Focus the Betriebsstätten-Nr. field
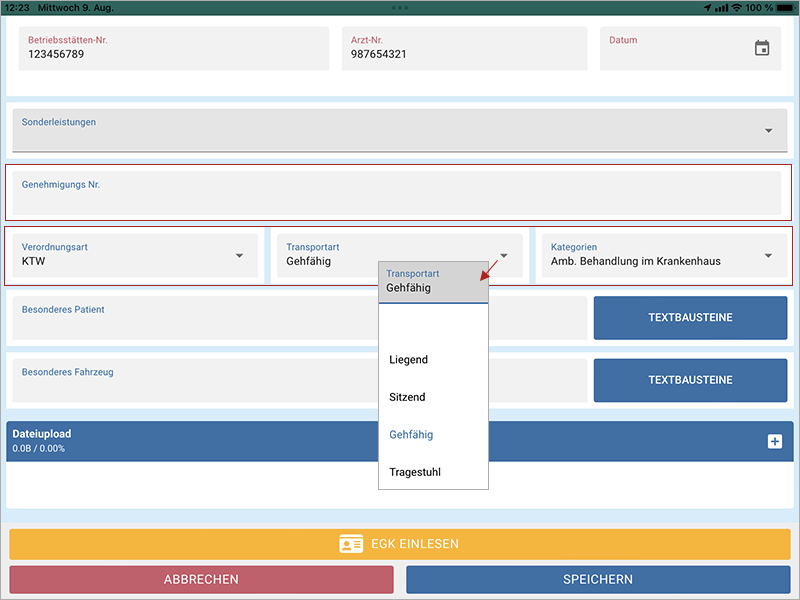The height and width of the screenshot is (600, 800). pyautogui.click(x=173, y=48)
